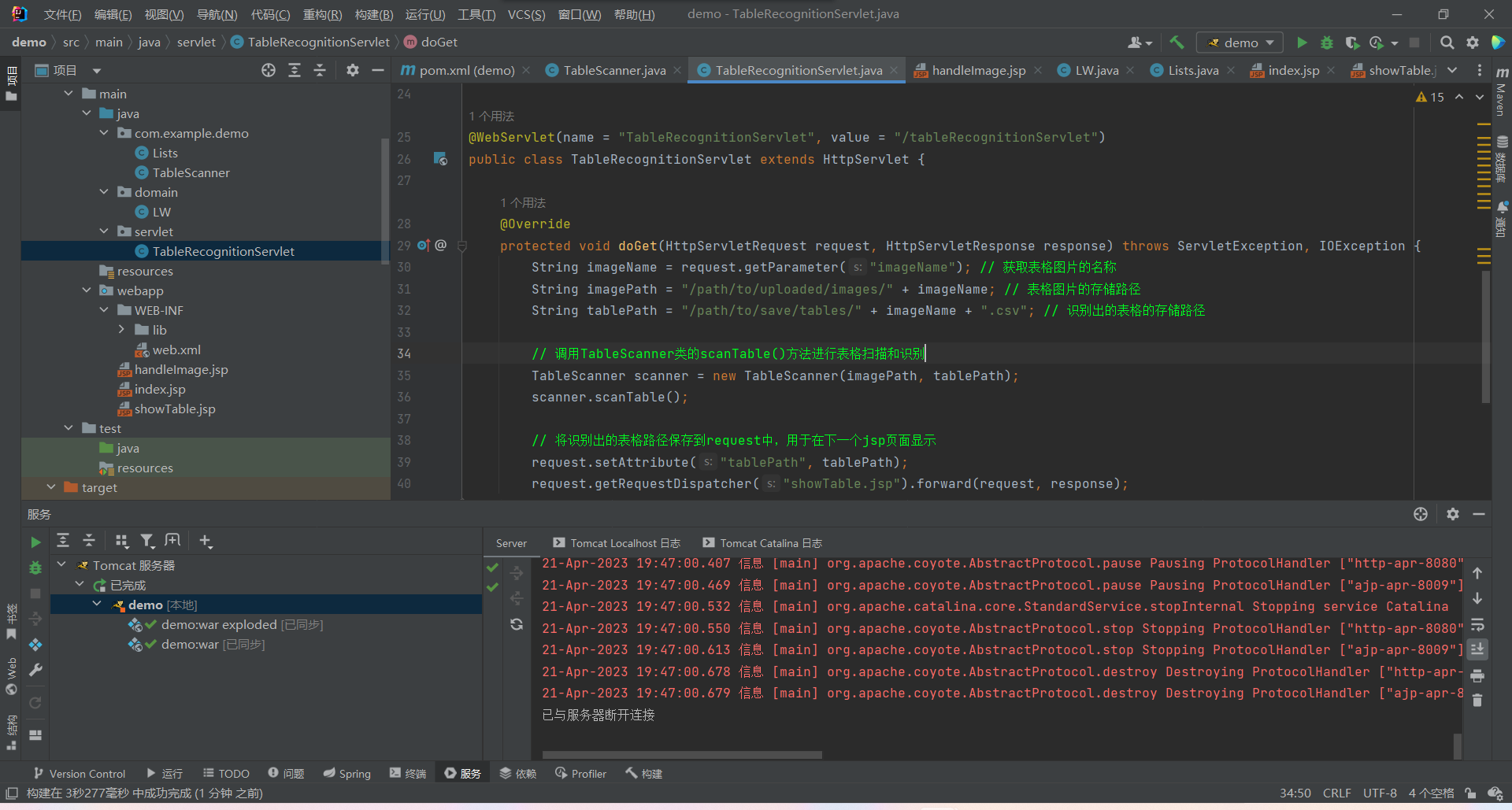Image resolution: width=1512 pixels, height=810 pixels.
Task: Open Search Everywhere magnifier icon
Action: point(1447,43)
